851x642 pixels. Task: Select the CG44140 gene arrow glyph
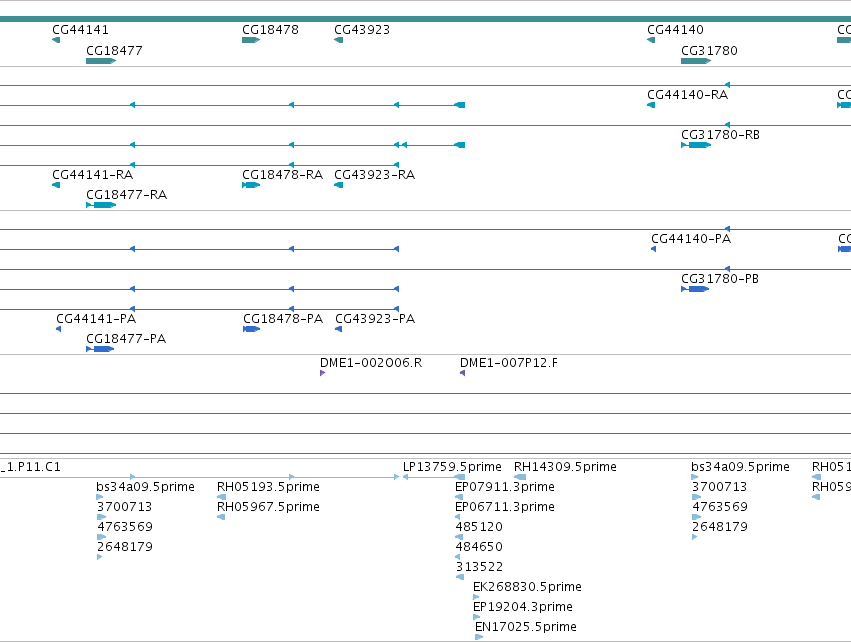(651, 40)
